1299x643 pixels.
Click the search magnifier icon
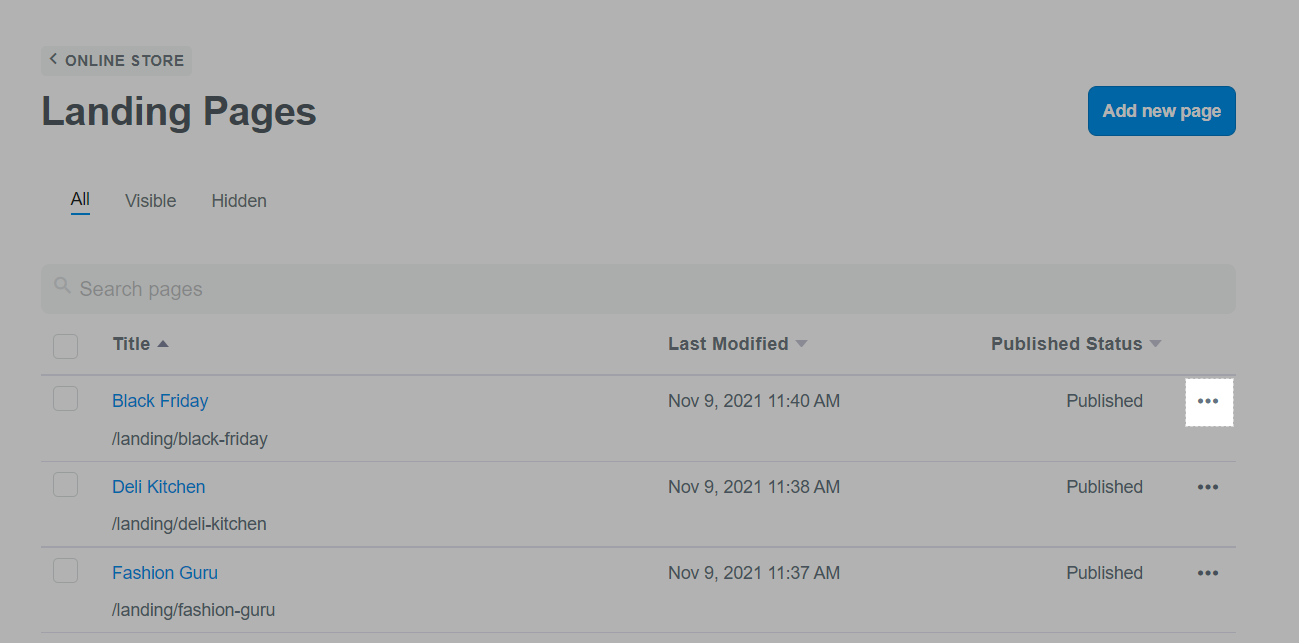(62, 287)
